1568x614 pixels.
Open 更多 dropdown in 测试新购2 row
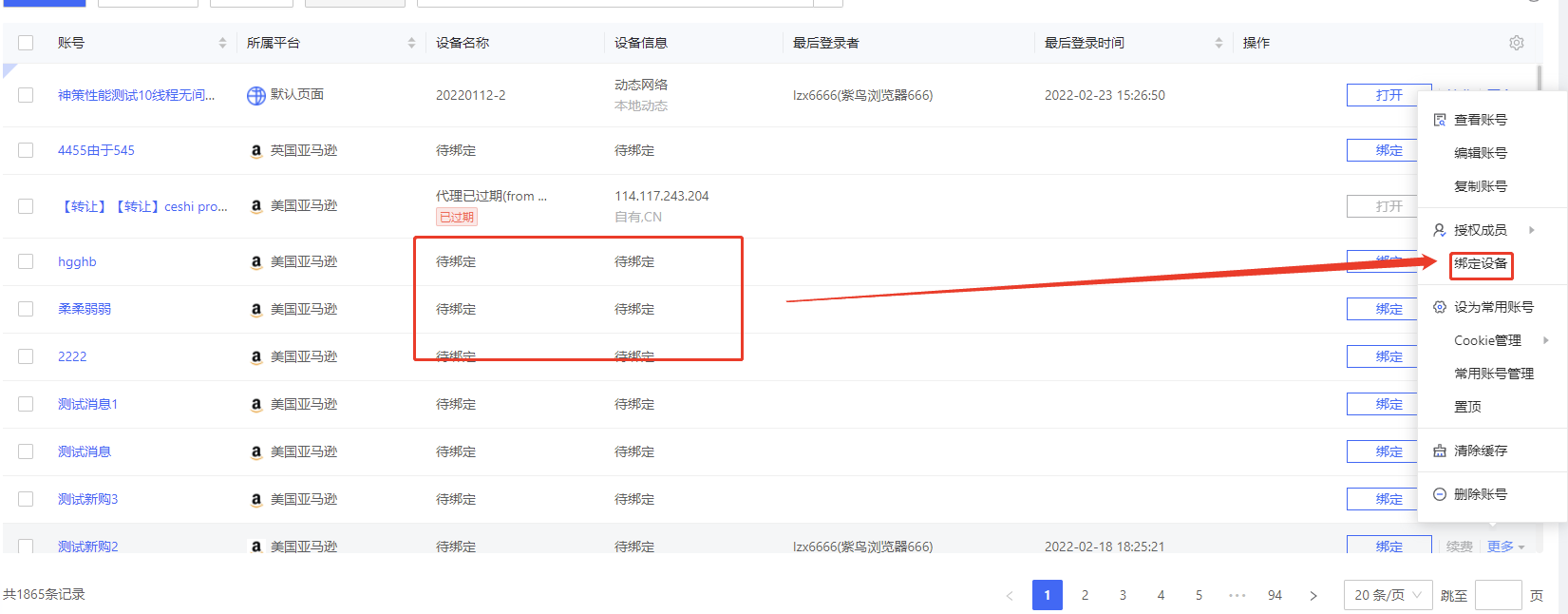point(1505,547)
